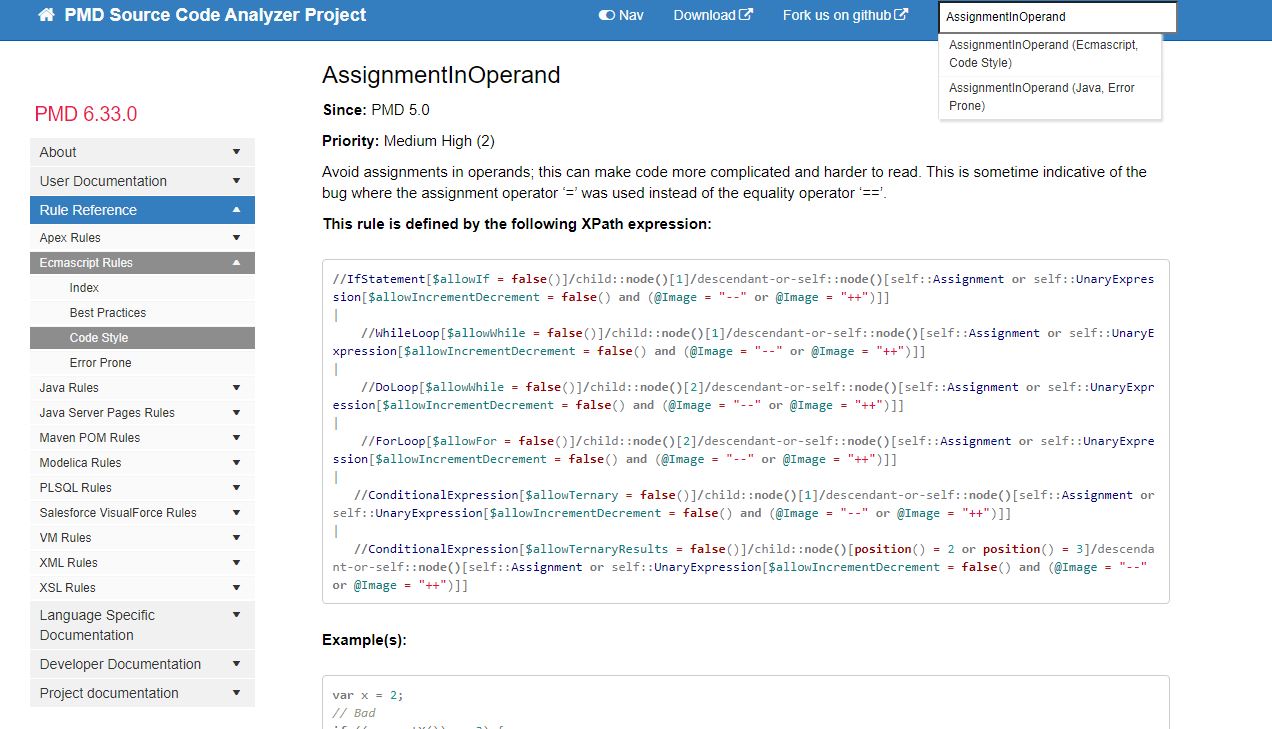Click the external-link icon beside Download

[745, 15]
